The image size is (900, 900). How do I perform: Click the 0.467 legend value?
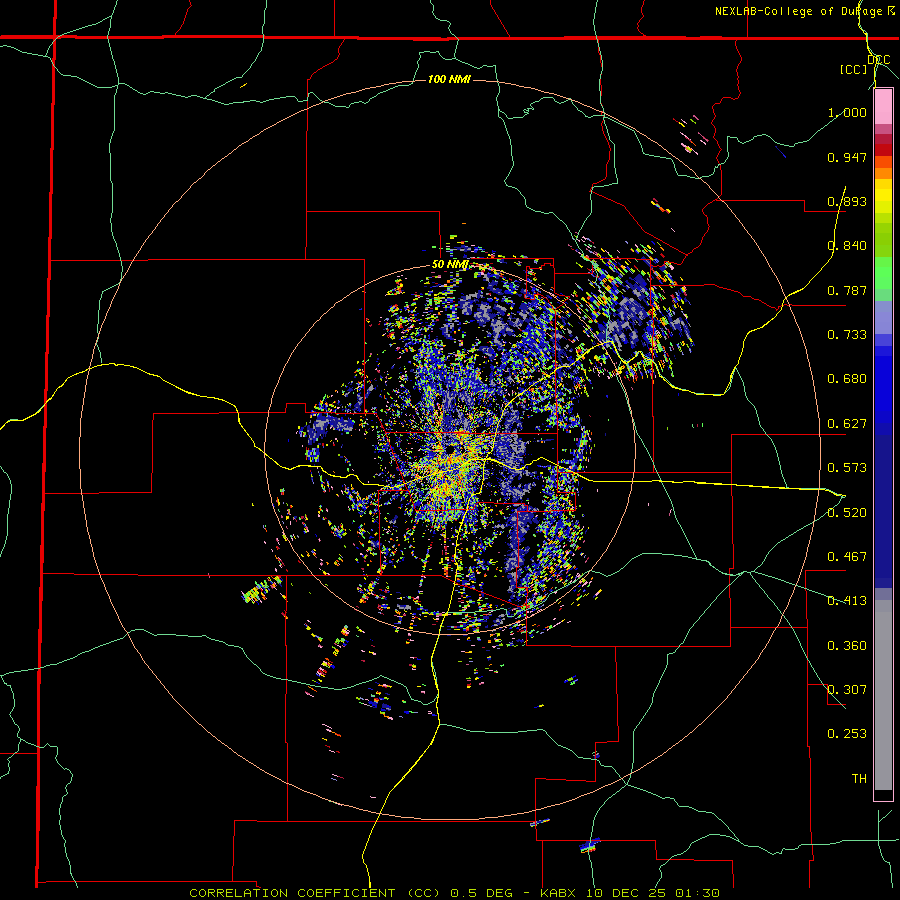pyautogui.click(x=847, y=557)
